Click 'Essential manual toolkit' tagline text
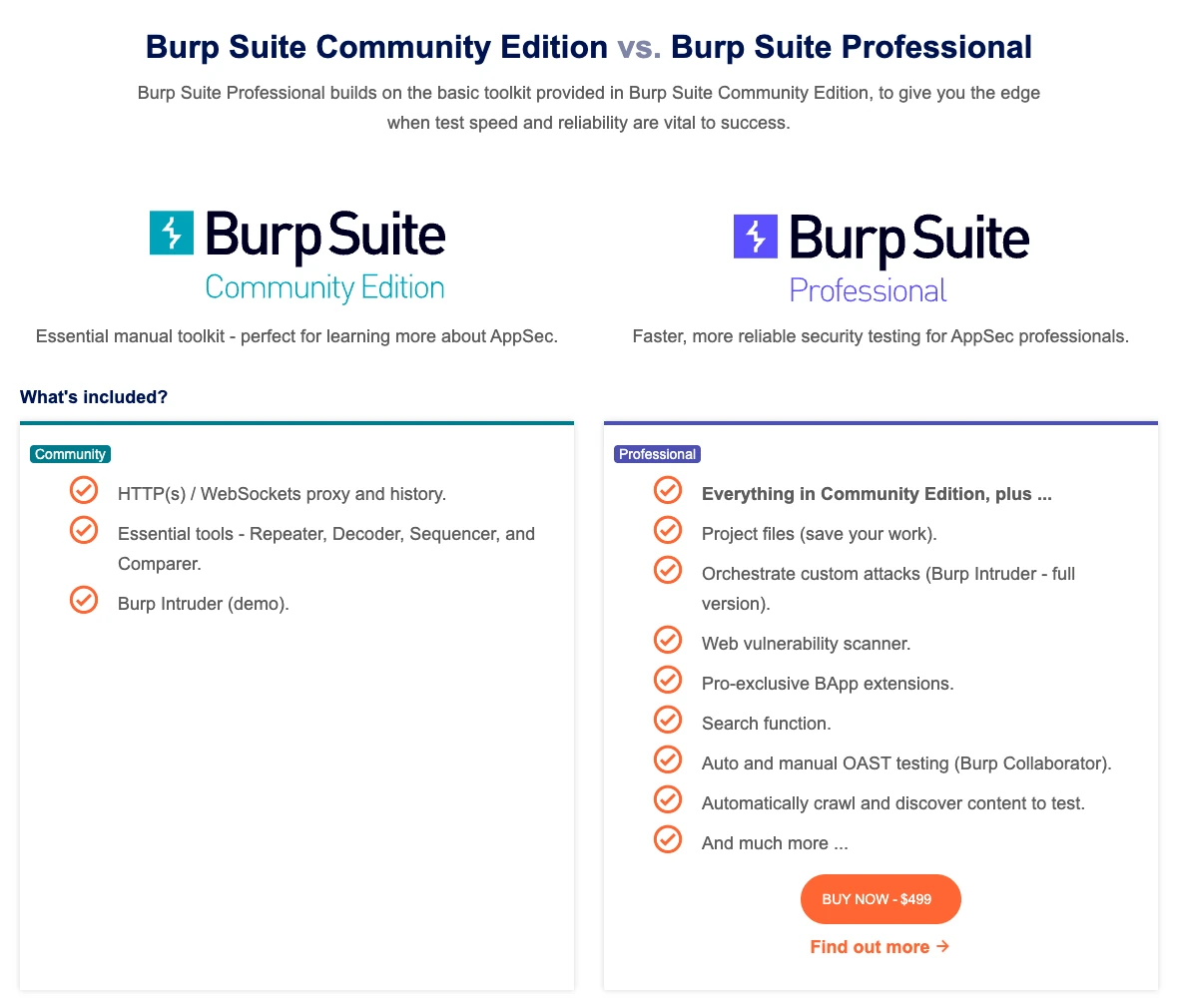 [x=296, y=336]
